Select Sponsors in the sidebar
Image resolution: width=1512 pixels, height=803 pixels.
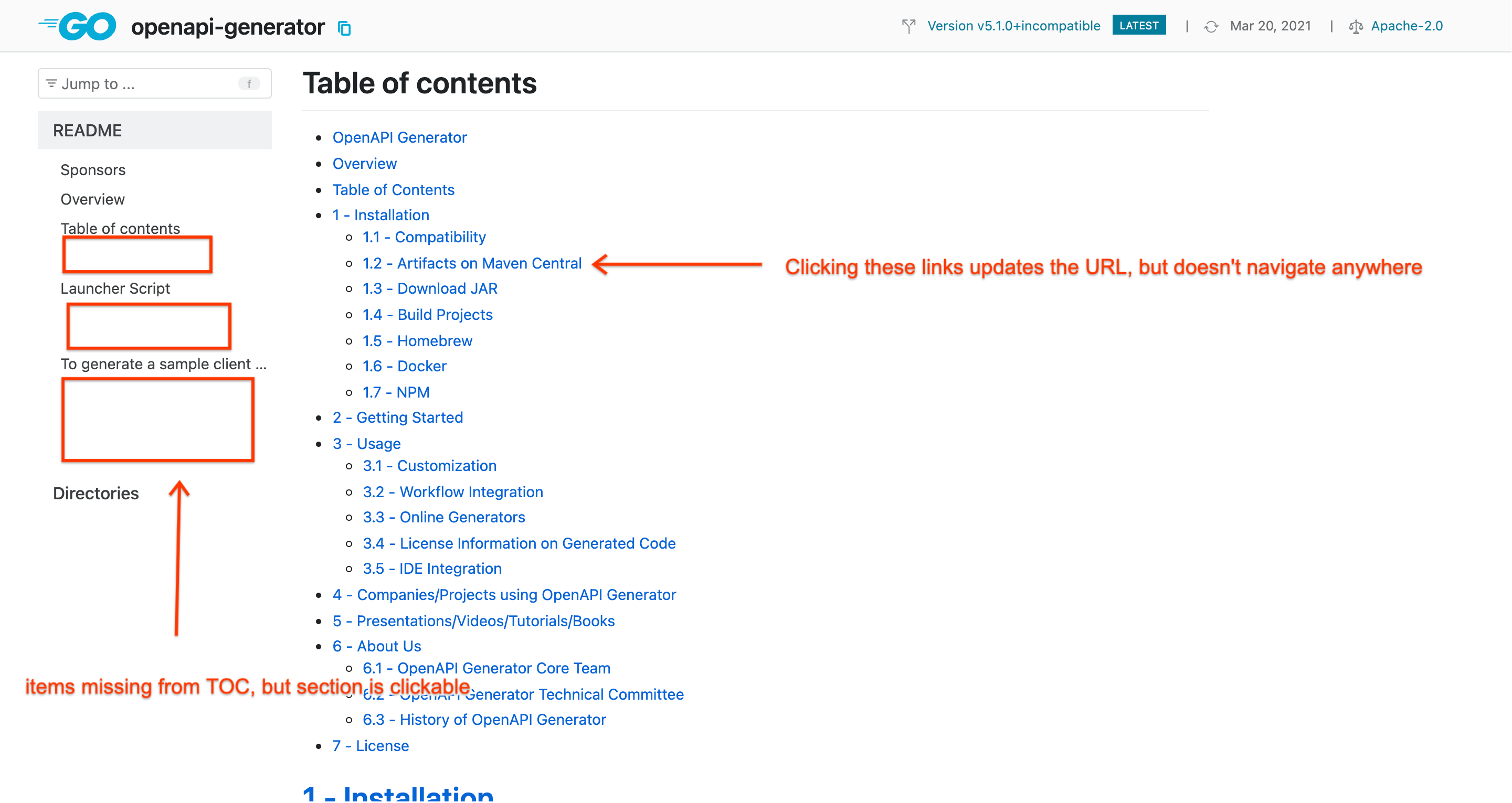tap(93, 169)
